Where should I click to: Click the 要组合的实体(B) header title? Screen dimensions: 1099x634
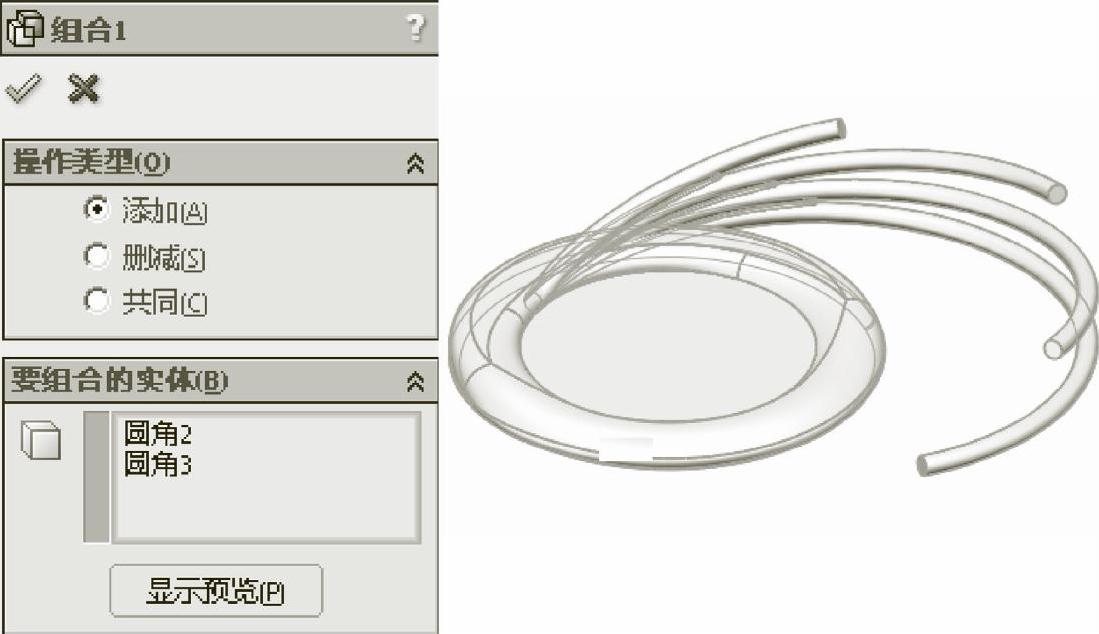pyautogui.click(x=120, y=380)
